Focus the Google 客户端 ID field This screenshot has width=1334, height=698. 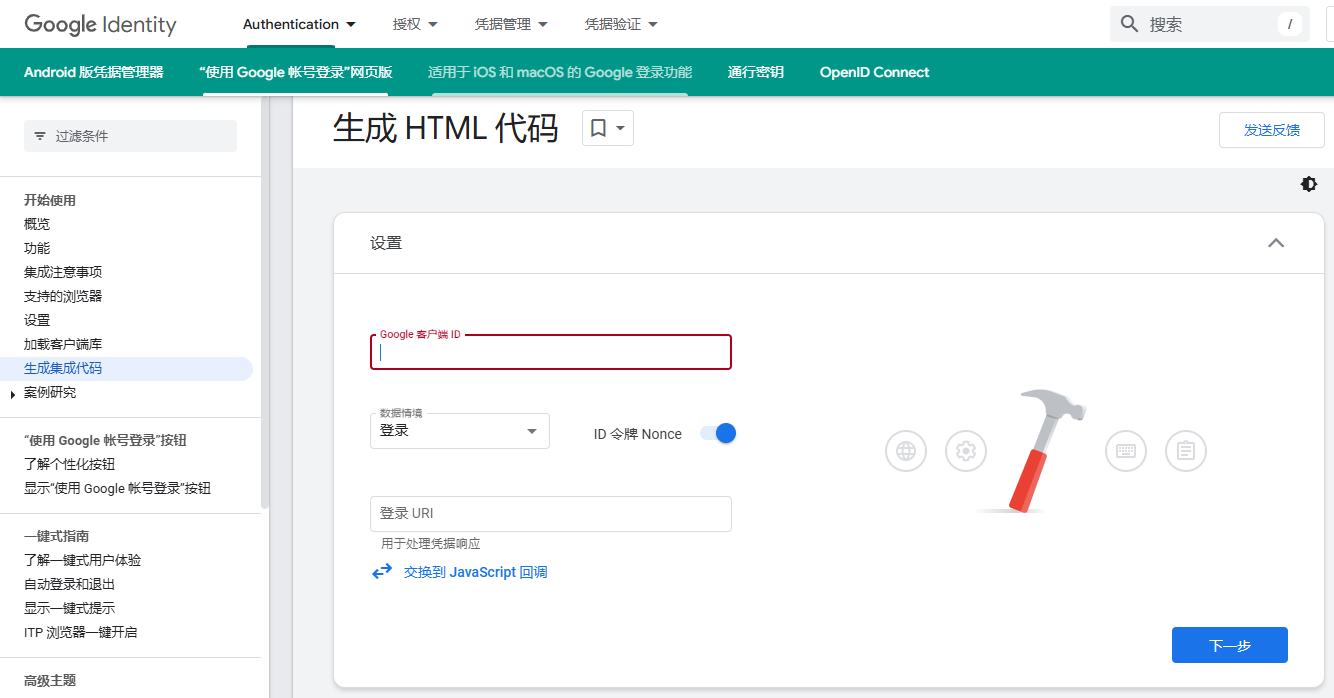551,352
